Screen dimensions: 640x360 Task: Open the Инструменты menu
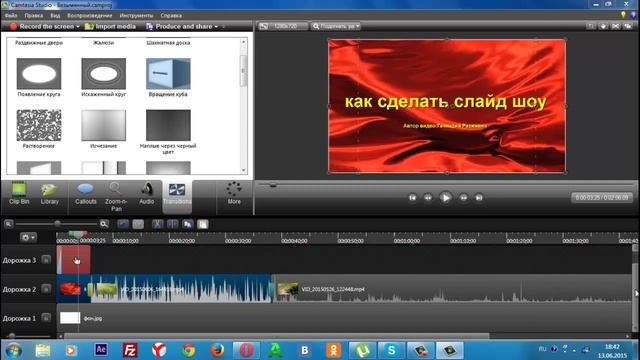(x=136, y=16)
